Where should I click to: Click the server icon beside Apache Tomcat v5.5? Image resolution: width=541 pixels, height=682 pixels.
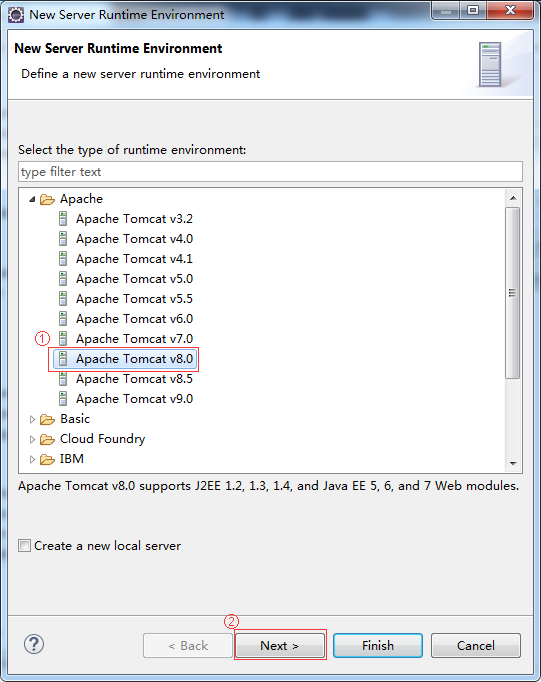pos(63,299)
